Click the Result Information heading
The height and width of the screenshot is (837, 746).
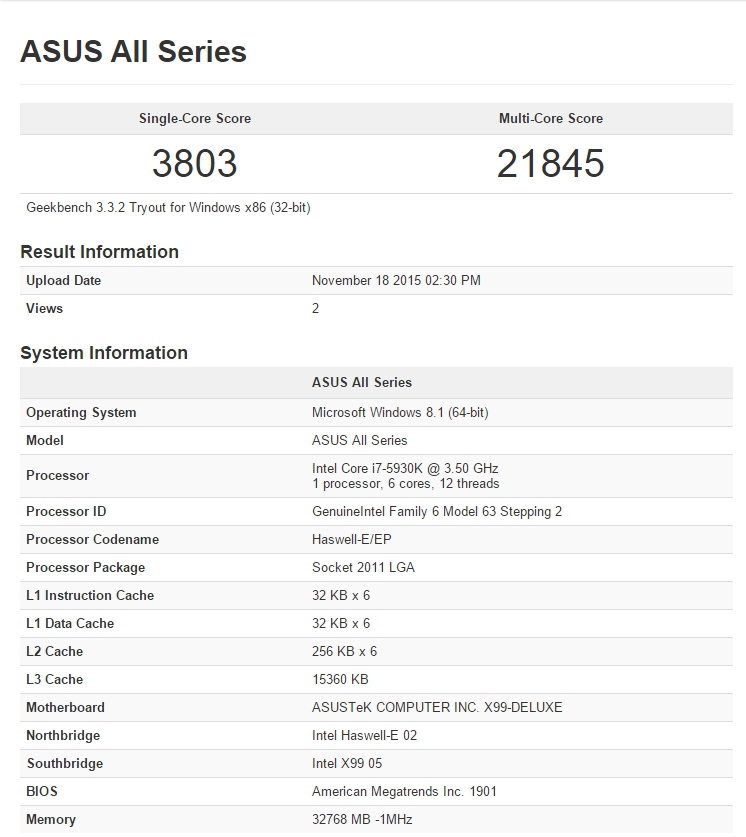[x=99, y=252]
